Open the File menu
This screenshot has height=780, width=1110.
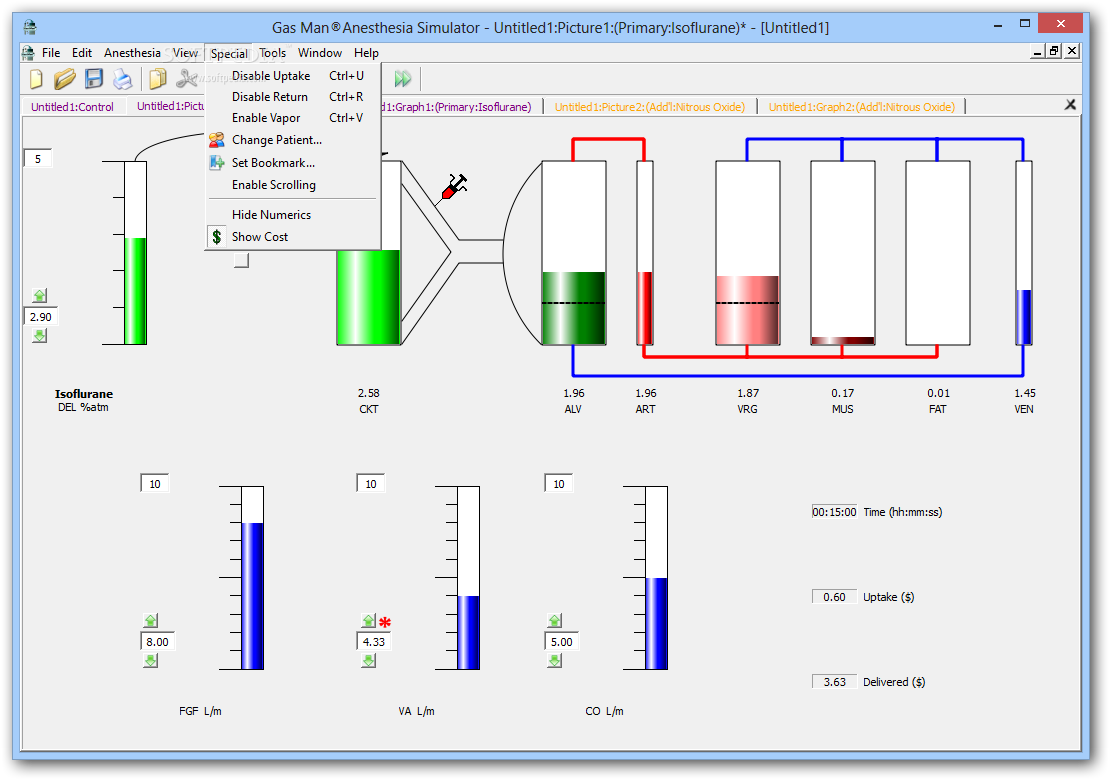click(51, 53)
